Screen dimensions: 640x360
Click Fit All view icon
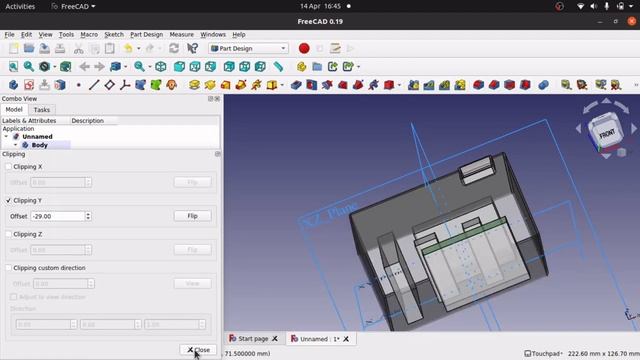pos(13,67)
